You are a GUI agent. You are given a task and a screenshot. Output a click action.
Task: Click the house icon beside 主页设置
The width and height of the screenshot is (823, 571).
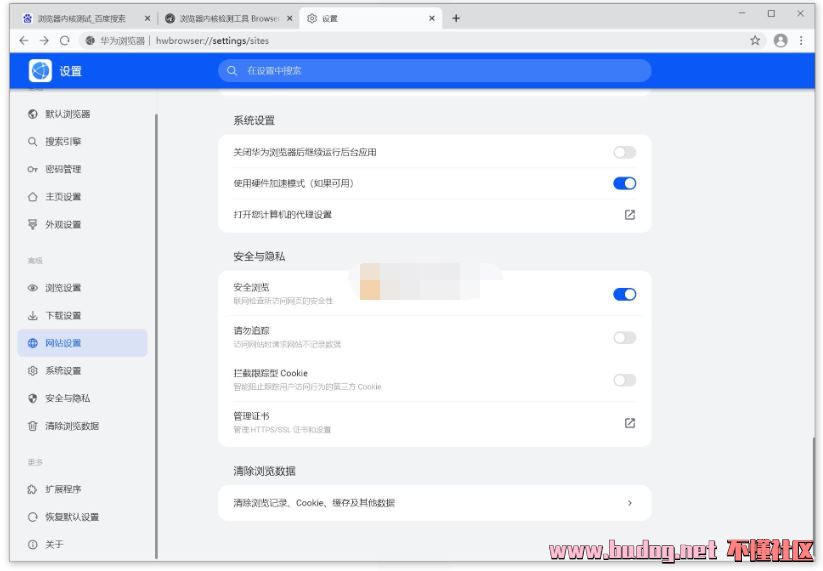pyautogui.click(x=33, y=197)
